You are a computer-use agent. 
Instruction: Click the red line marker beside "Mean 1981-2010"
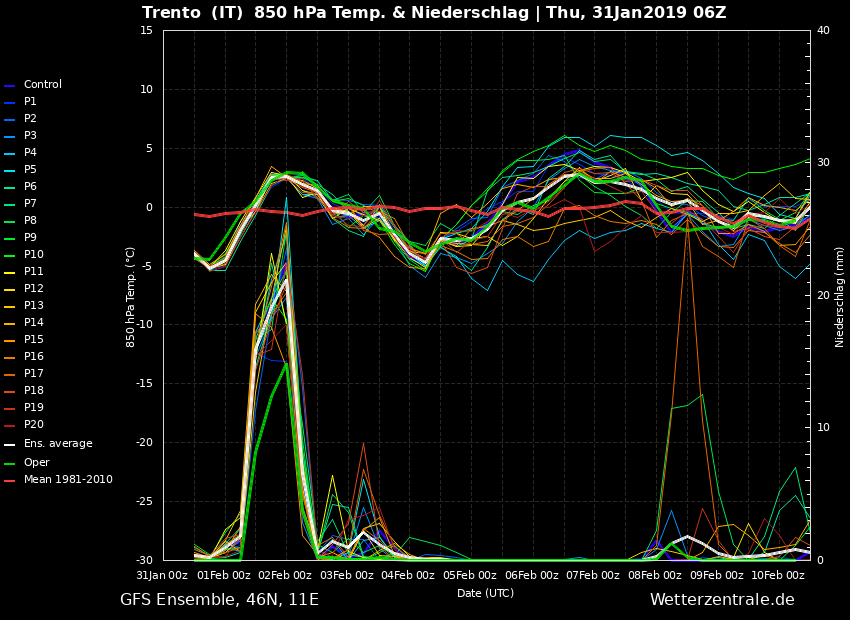point(10,481)
